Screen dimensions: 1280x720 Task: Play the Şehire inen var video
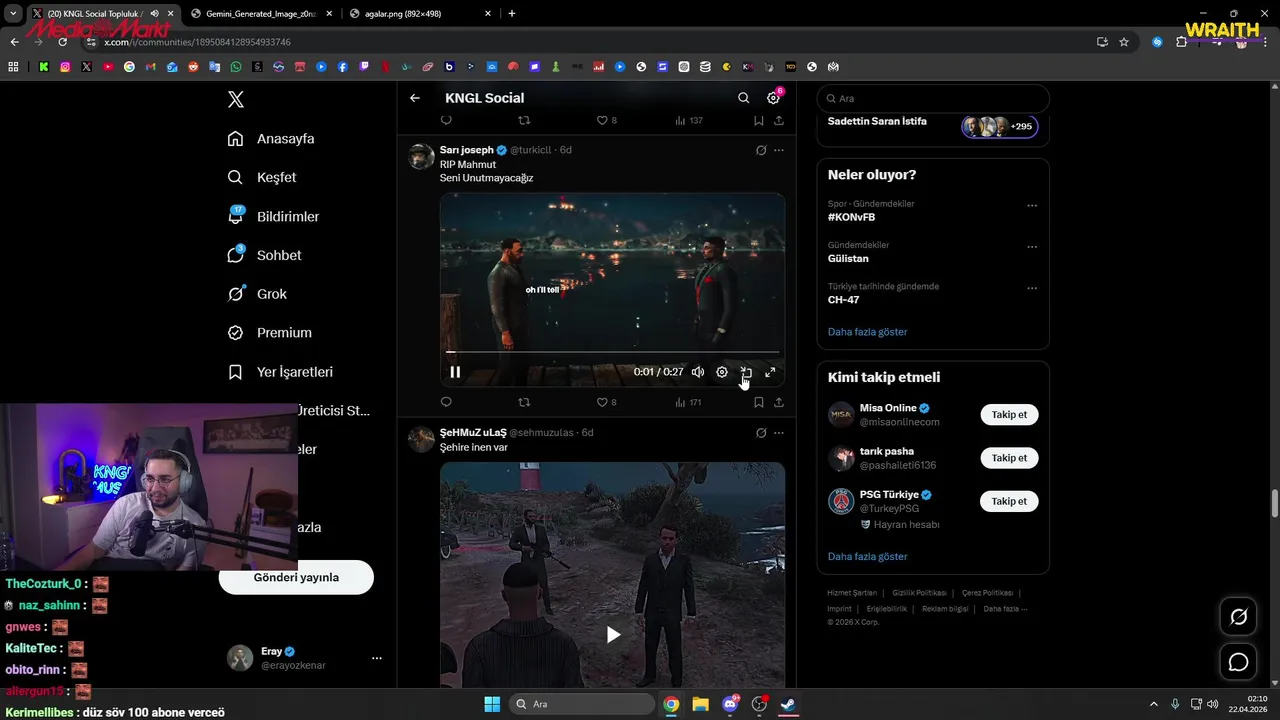click(613, 634)
